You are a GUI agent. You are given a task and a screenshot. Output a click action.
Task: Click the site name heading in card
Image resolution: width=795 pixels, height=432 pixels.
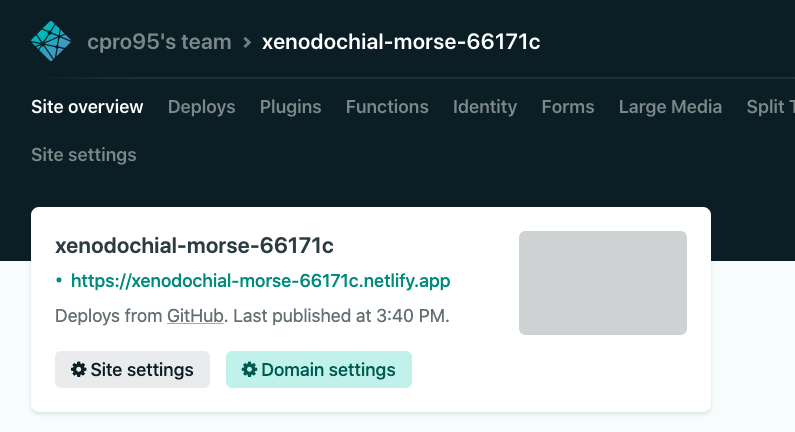tap(194, 246)
